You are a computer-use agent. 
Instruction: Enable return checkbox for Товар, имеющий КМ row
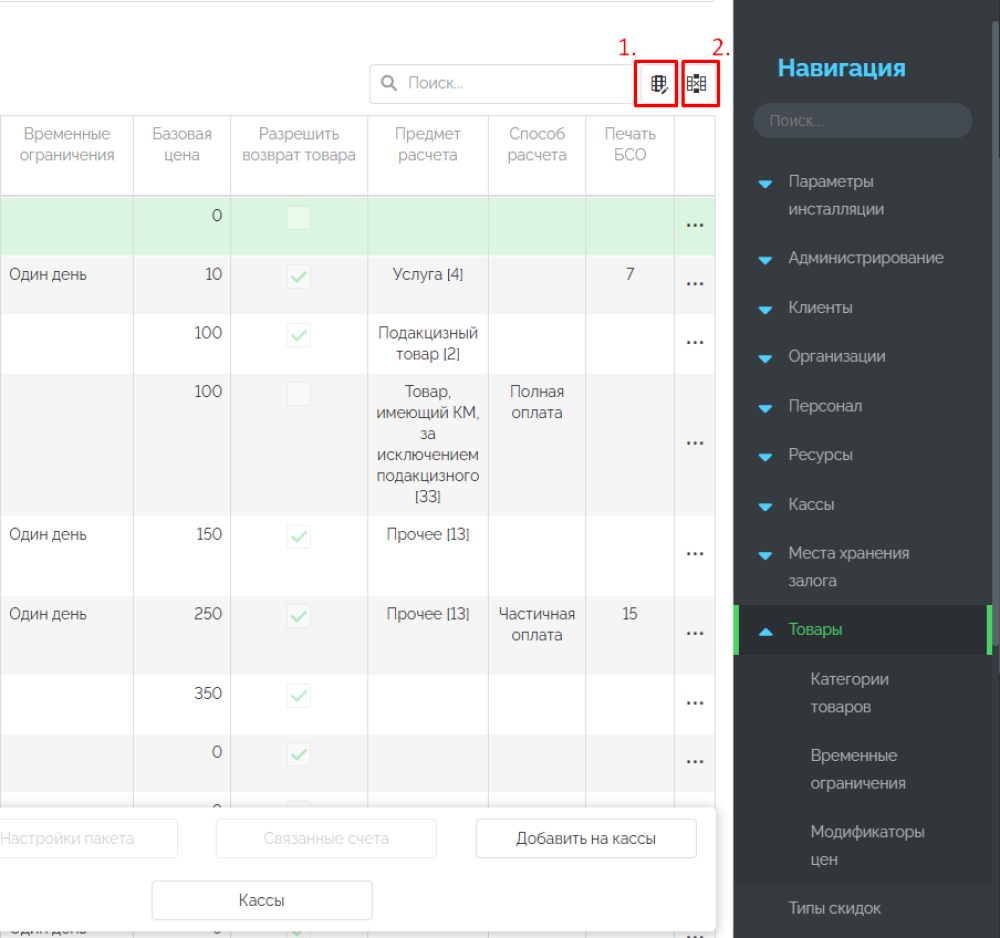point(298,394)
